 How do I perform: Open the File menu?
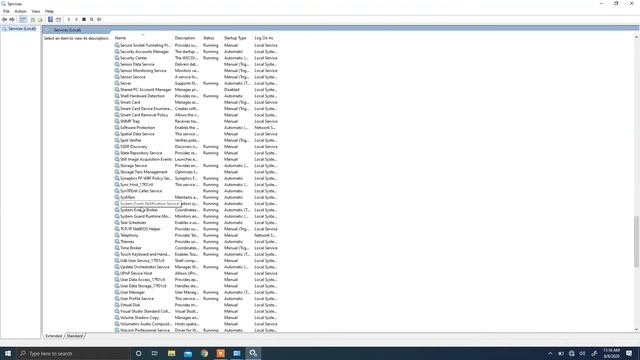(x=6, y=11)
